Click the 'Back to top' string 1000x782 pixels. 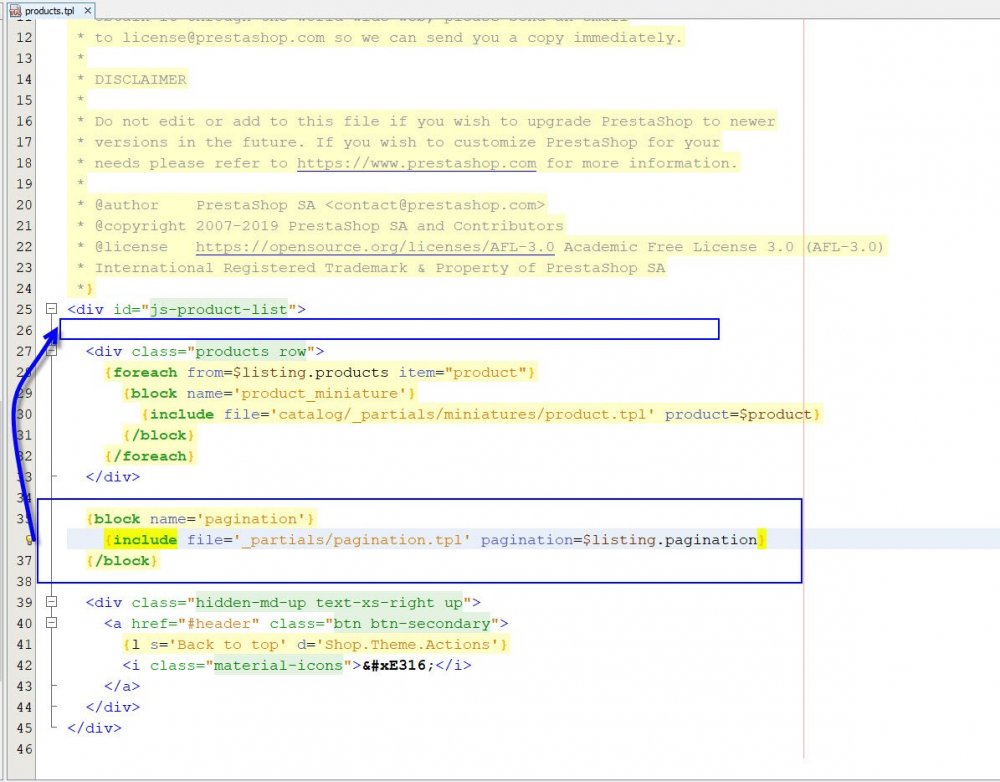(x=228, y=644)
